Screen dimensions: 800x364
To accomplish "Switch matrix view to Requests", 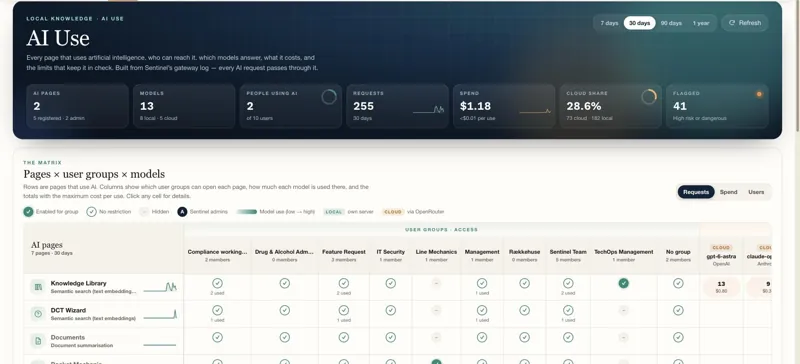I will tap(696, 192).
